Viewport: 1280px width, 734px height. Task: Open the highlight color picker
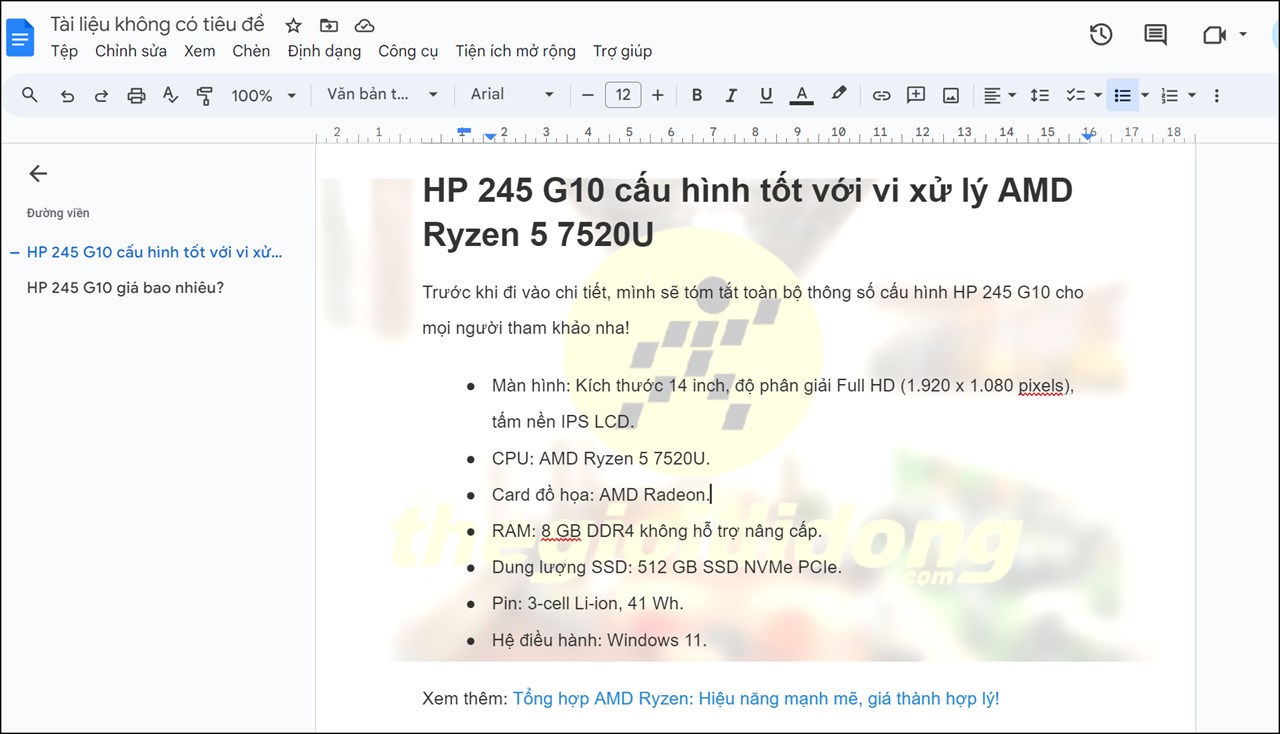point(838,95)
